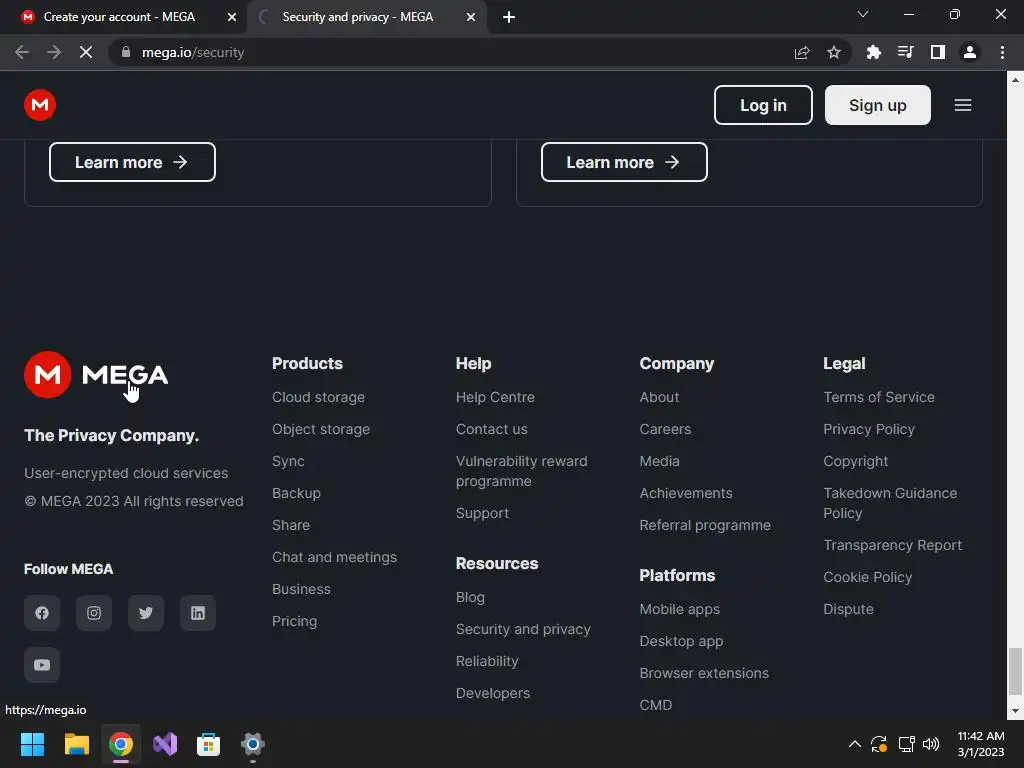Open Security and privacy footer link

(x=523, y=629)
